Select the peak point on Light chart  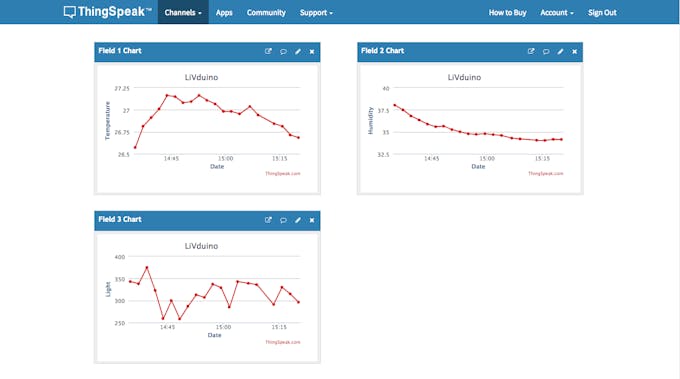coord(147,268)
